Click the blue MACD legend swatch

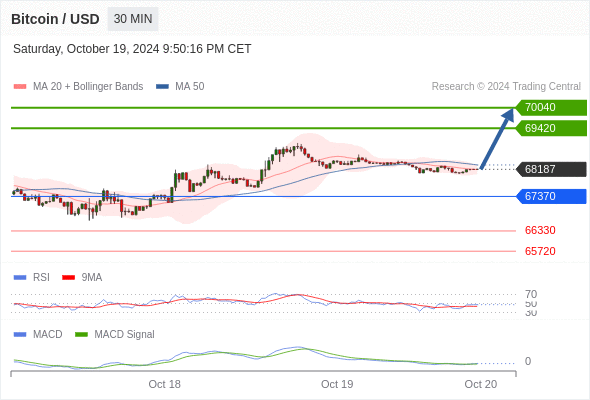(x=20, y=335)
